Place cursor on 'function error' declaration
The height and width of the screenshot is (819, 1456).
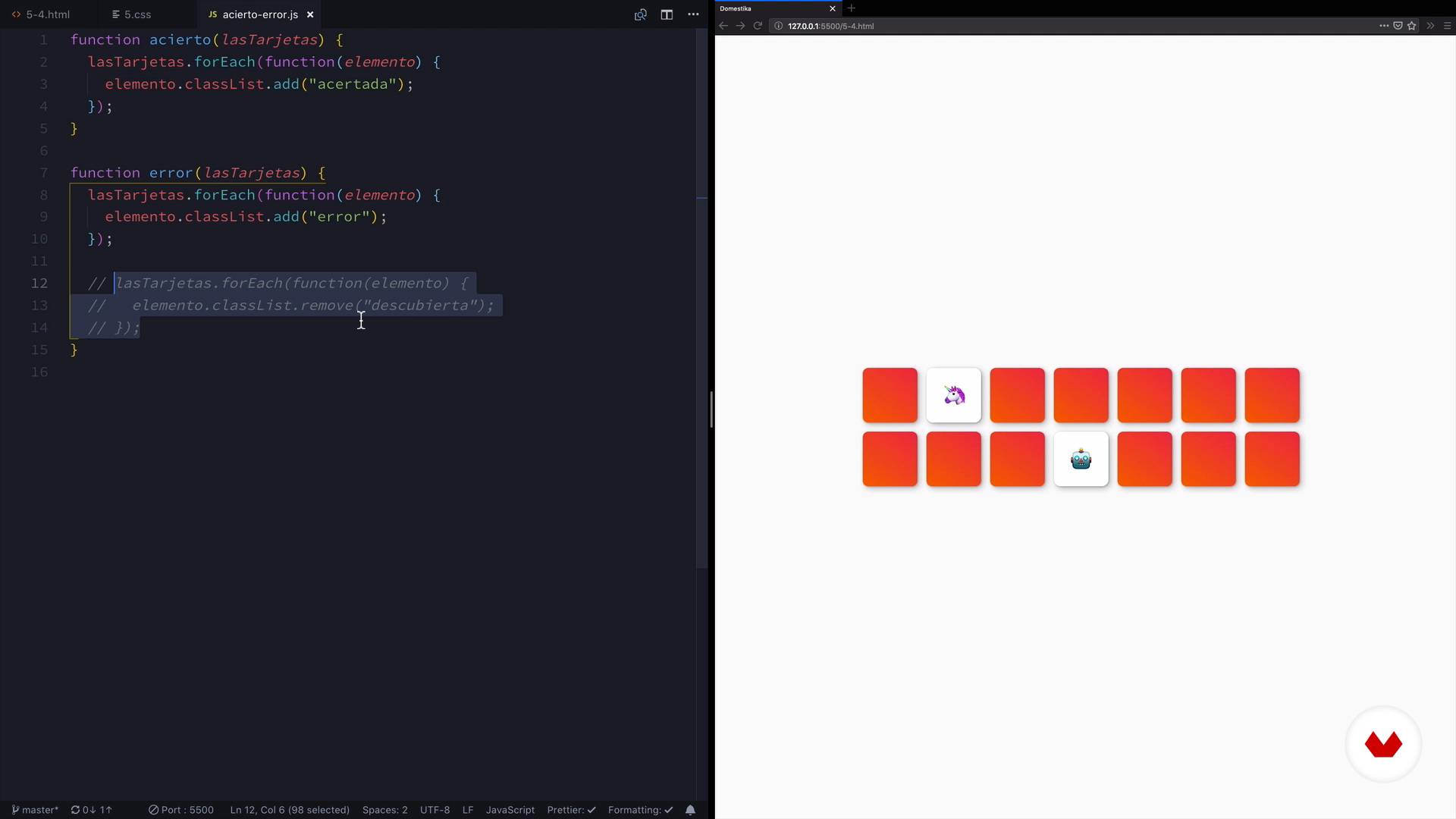(131, 173)
